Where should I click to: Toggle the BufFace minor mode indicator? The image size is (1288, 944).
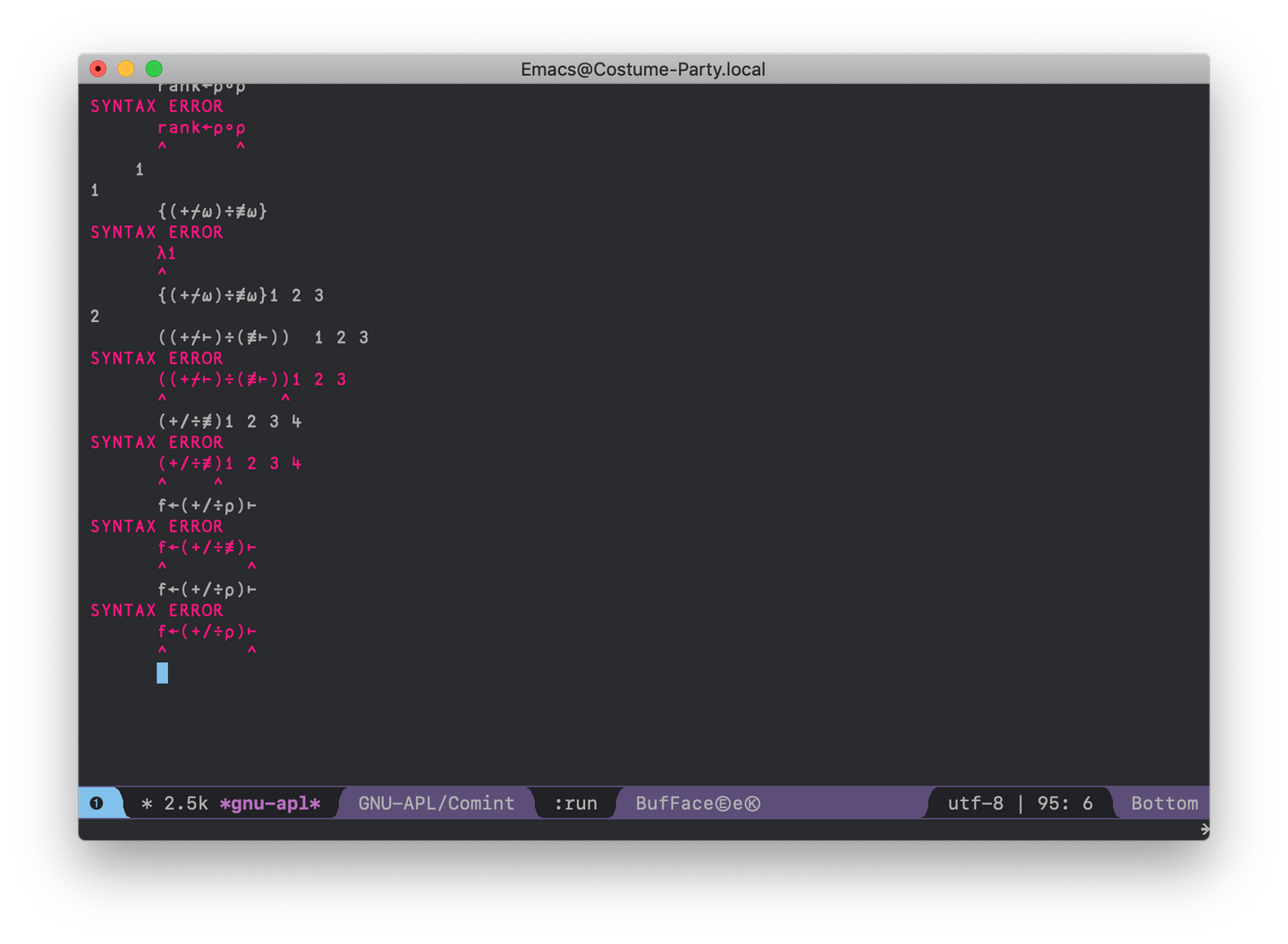point(674,803)
